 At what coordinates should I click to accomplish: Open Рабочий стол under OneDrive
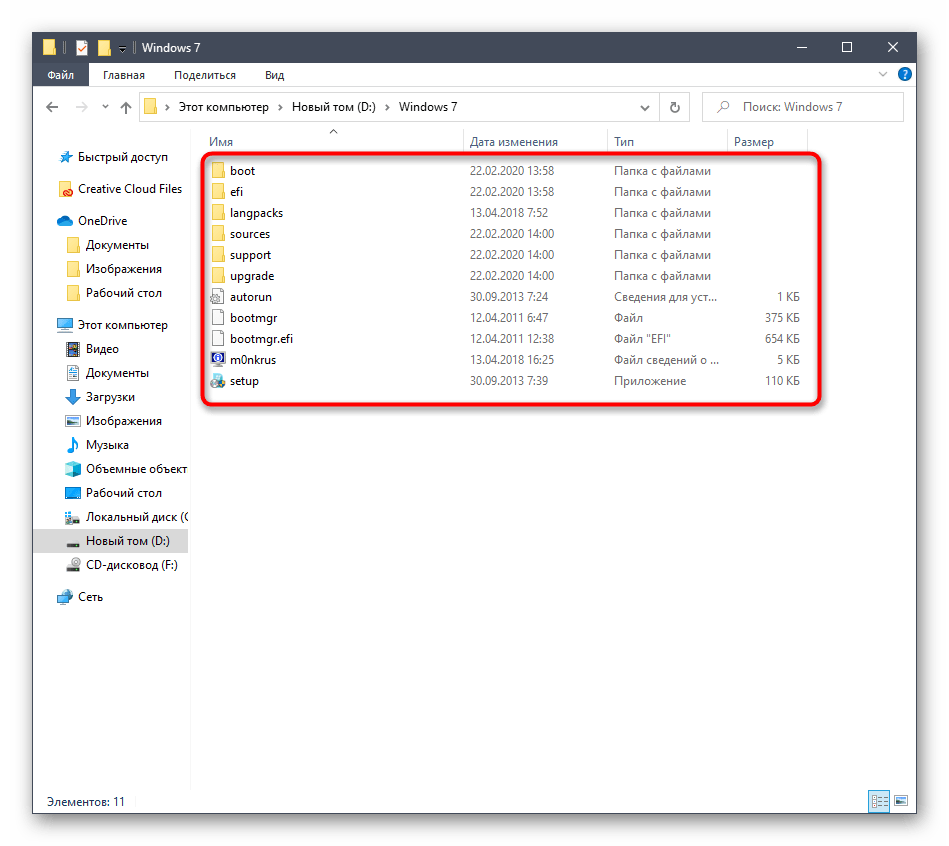point(114,293)
